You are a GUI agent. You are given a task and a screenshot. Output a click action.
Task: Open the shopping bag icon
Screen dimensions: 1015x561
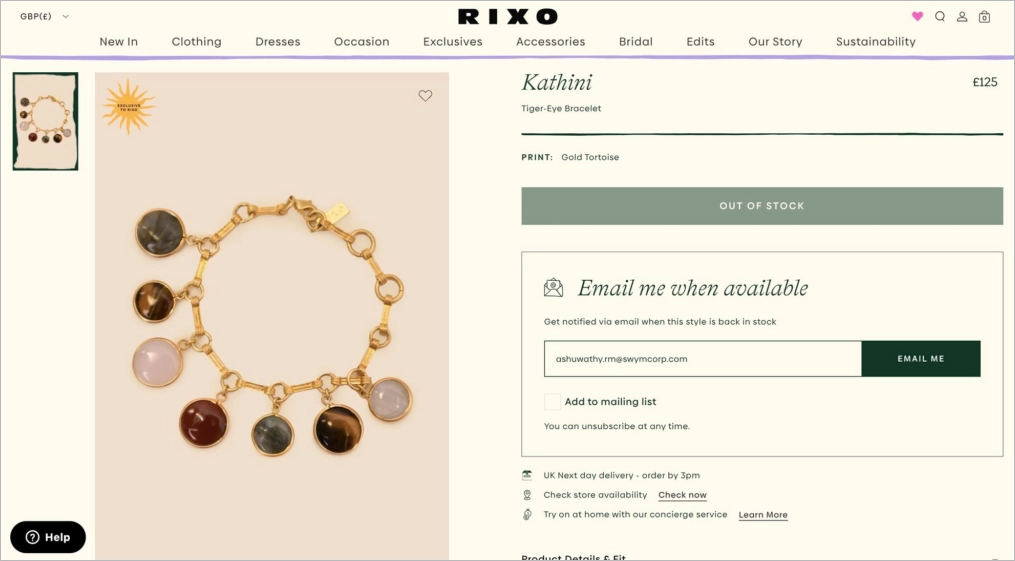click(984, 16)
